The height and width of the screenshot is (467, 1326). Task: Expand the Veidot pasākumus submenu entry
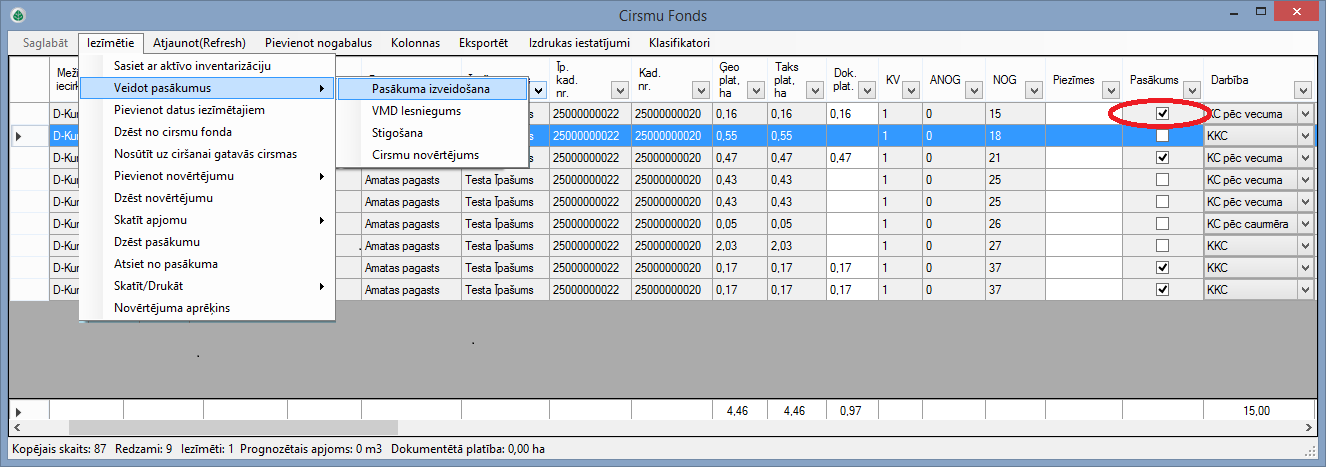(x=207, y=88)
